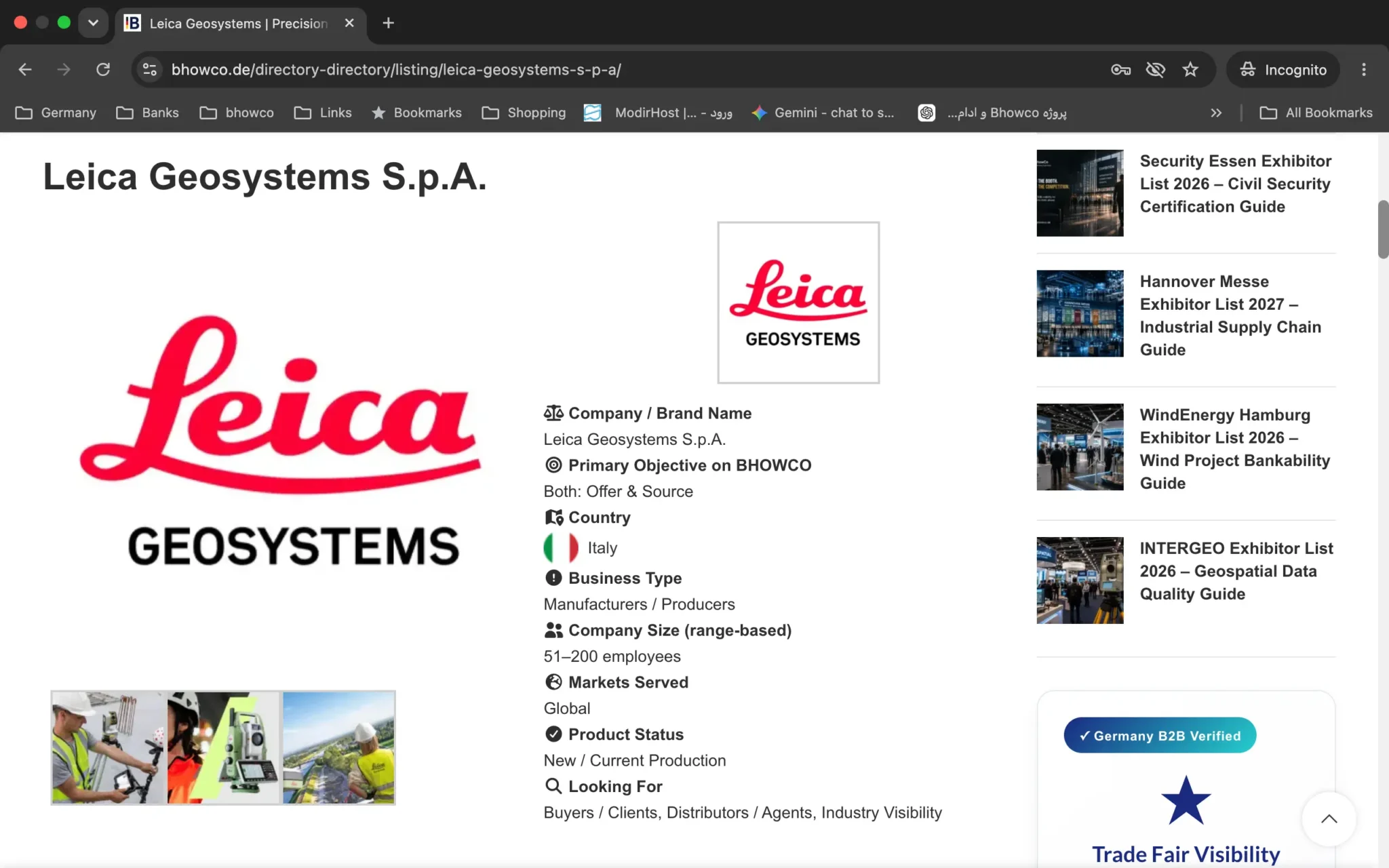Open the tab search dropdown arrow
The image size is (1389, 868).
tap(93, 23)
